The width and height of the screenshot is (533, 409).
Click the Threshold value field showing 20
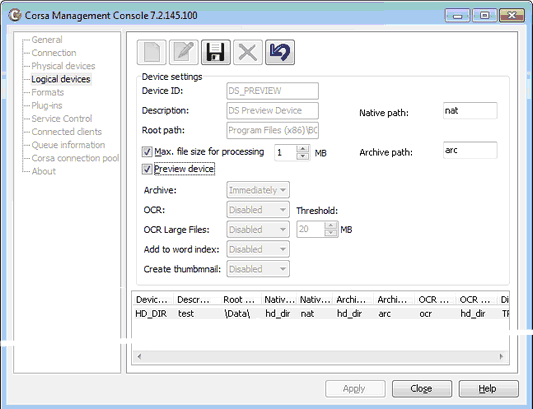coord(311,229)
